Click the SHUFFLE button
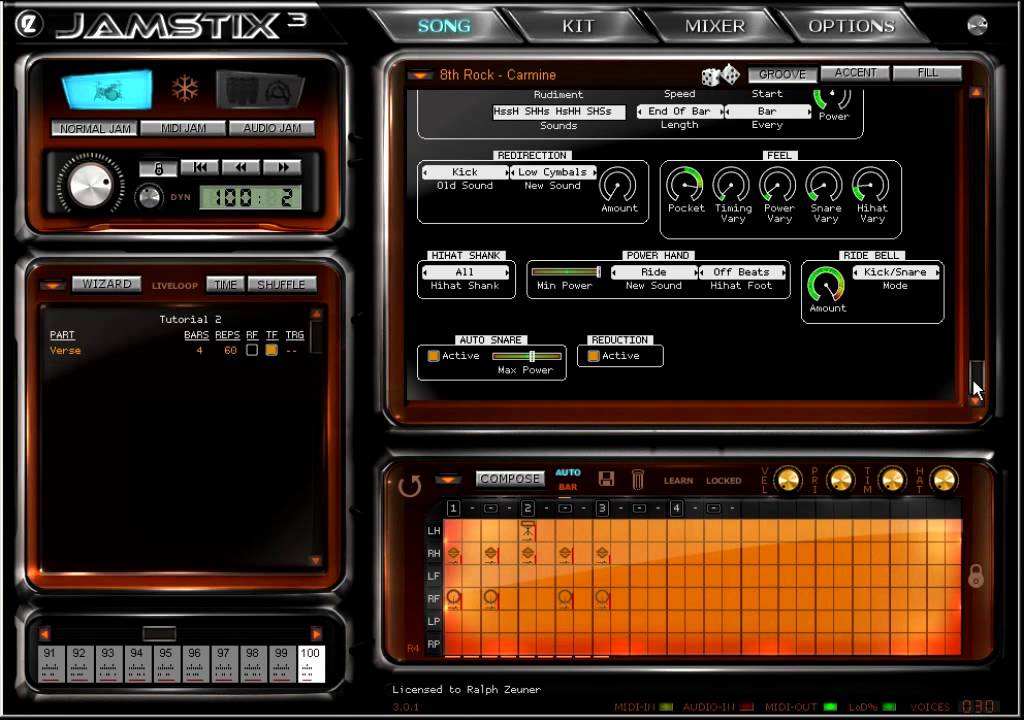Viewport: 1024px width, 720px height. (281, 284)
